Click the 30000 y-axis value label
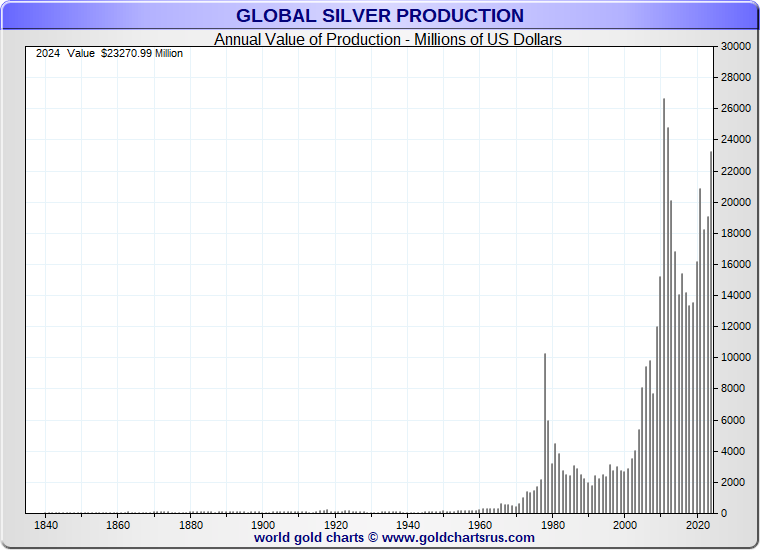 (736, 47)
